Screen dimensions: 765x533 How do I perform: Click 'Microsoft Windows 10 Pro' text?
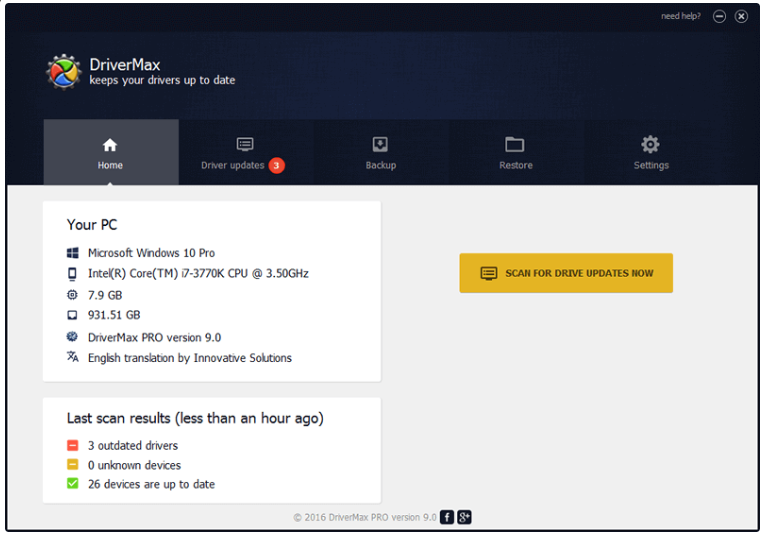pyautogui.click(x=151, y=253)
